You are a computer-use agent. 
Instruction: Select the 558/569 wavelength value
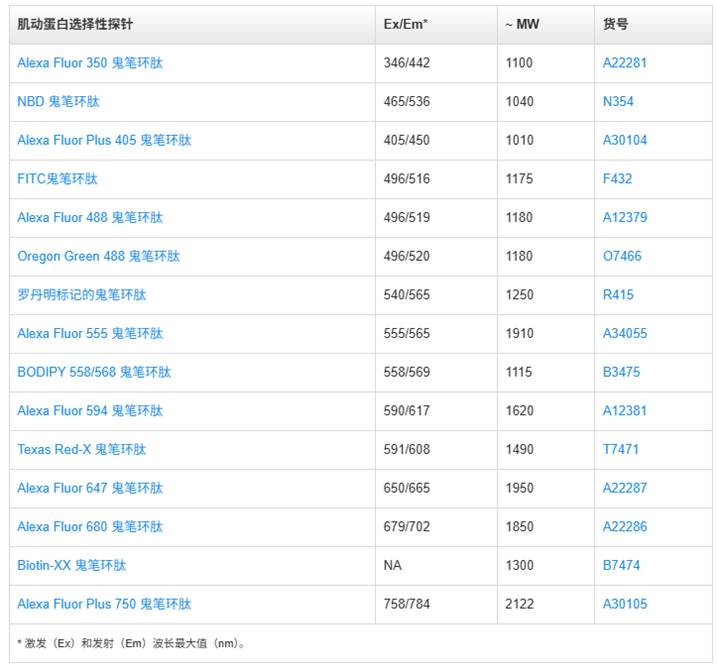tap(407, 372)
